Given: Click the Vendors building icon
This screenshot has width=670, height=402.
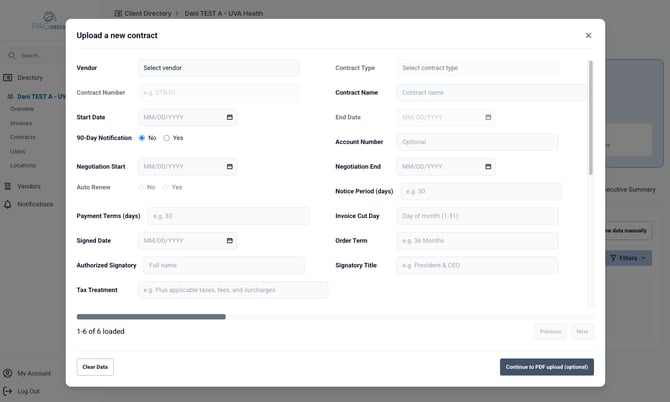Looking at the screenshot, I should coord(8,186).
